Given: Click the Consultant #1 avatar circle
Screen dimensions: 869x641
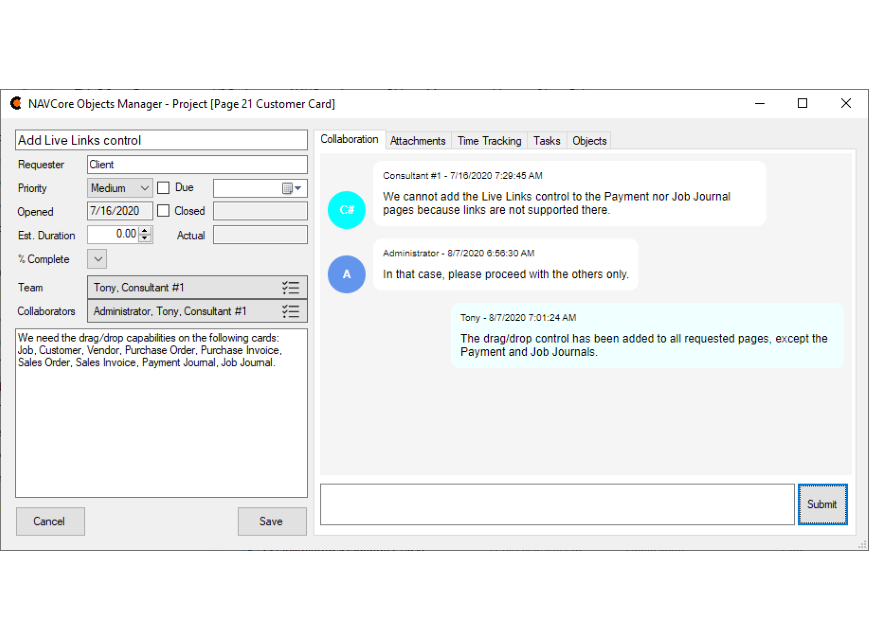Looking at the screenshot, I should pyautogui.click(x=347, y=209).
